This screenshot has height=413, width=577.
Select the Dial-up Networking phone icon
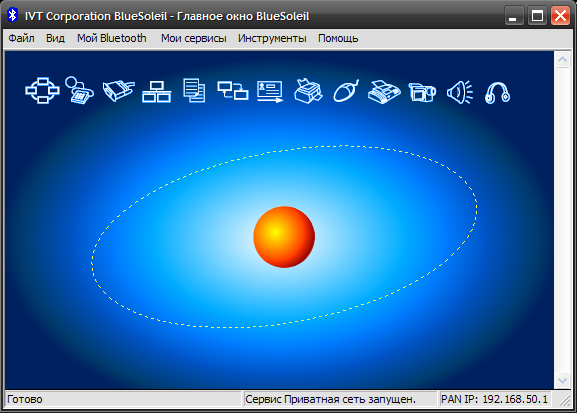[79, 91]
